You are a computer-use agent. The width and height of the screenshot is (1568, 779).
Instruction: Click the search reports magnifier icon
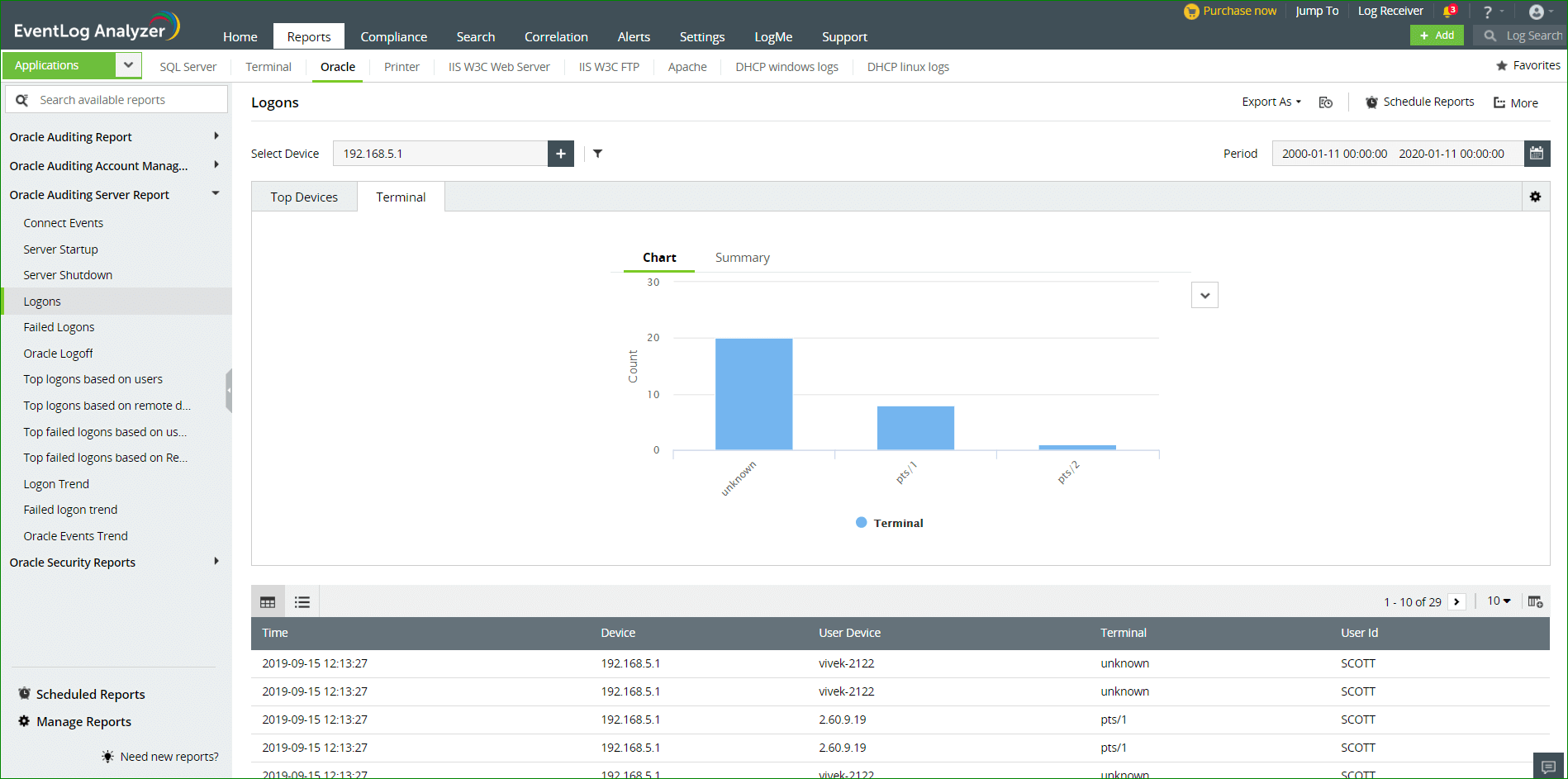(22, 100)
